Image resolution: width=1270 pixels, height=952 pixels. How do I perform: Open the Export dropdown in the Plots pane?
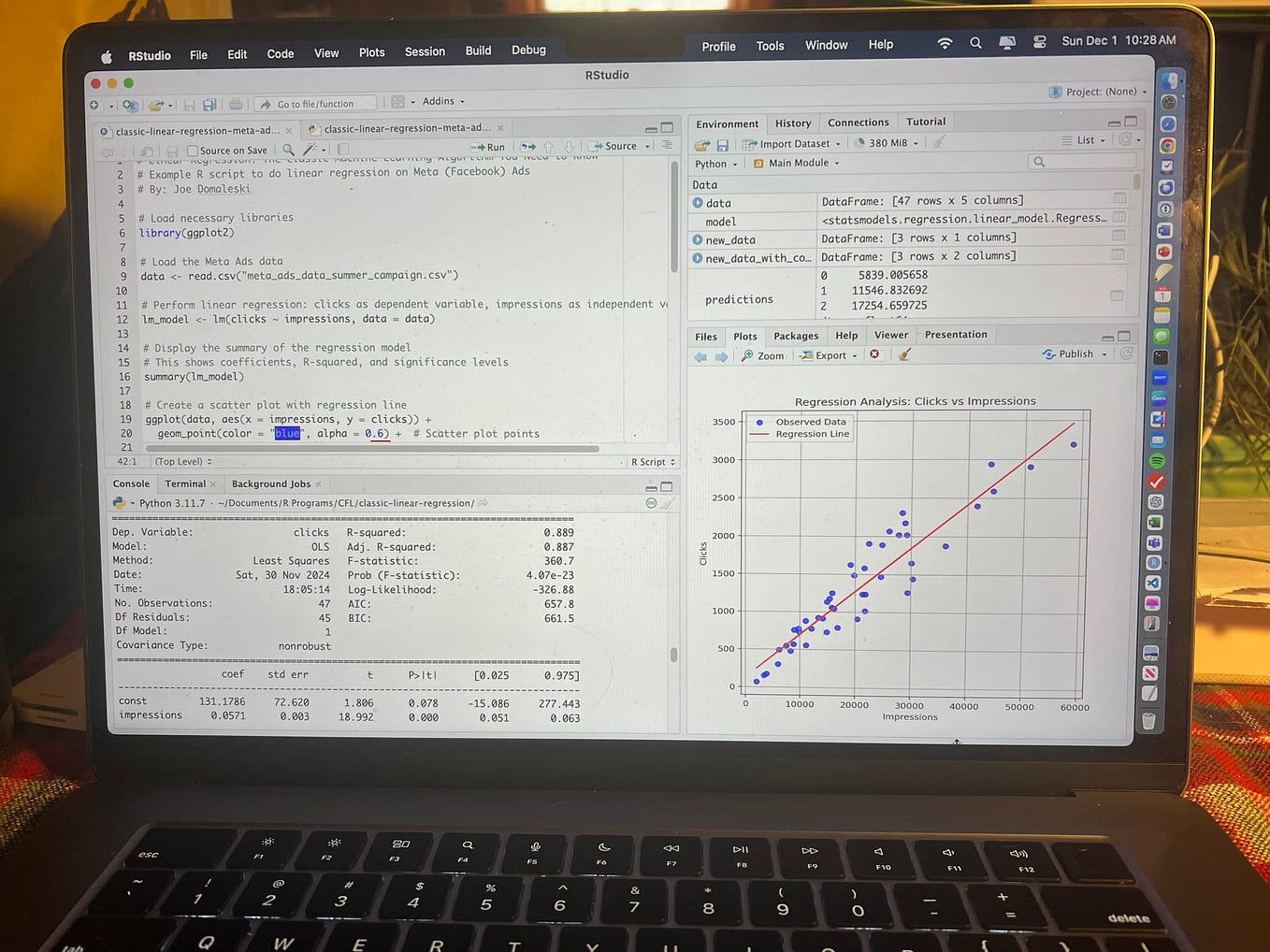[827, 355]
